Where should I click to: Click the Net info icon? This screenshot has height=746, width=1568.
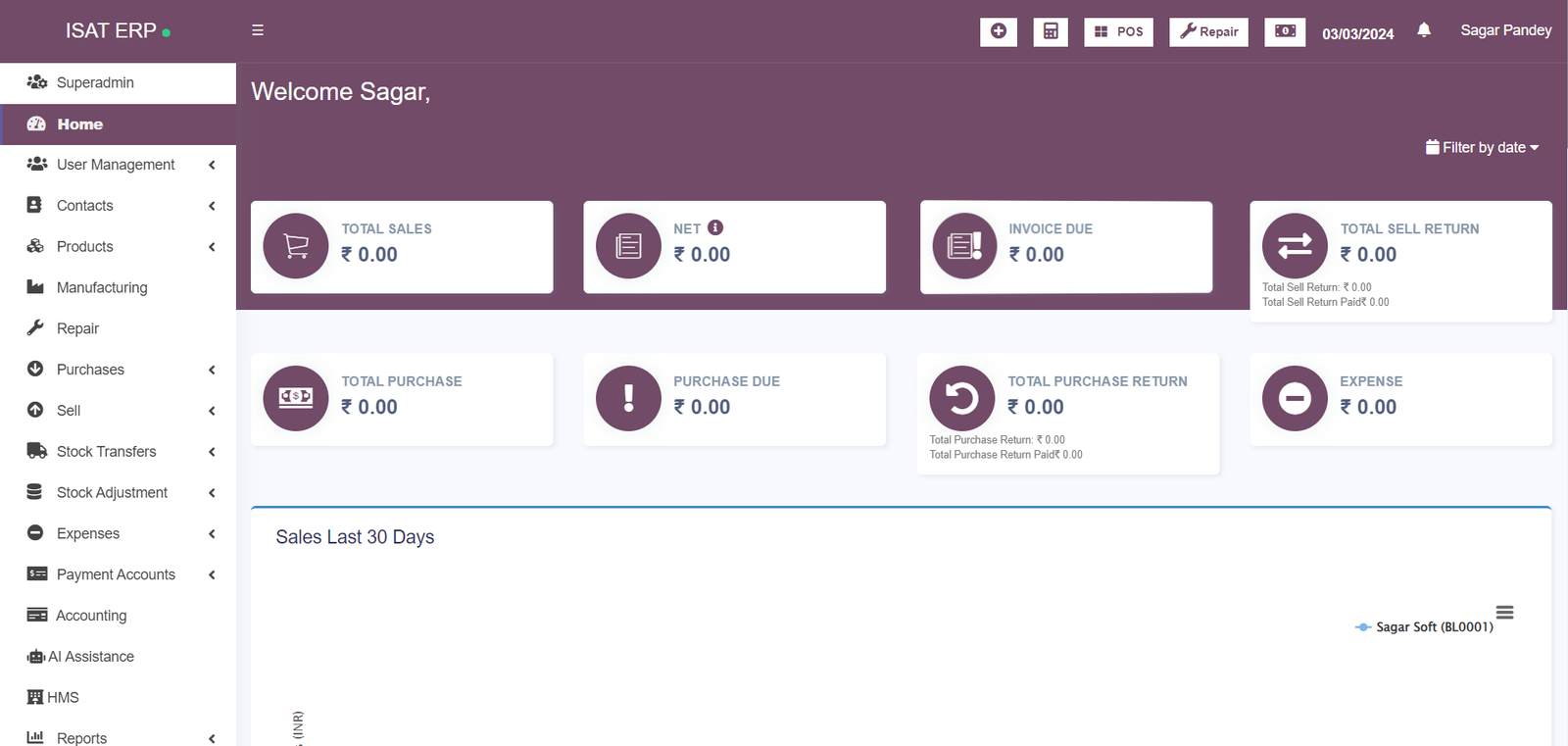715,227
